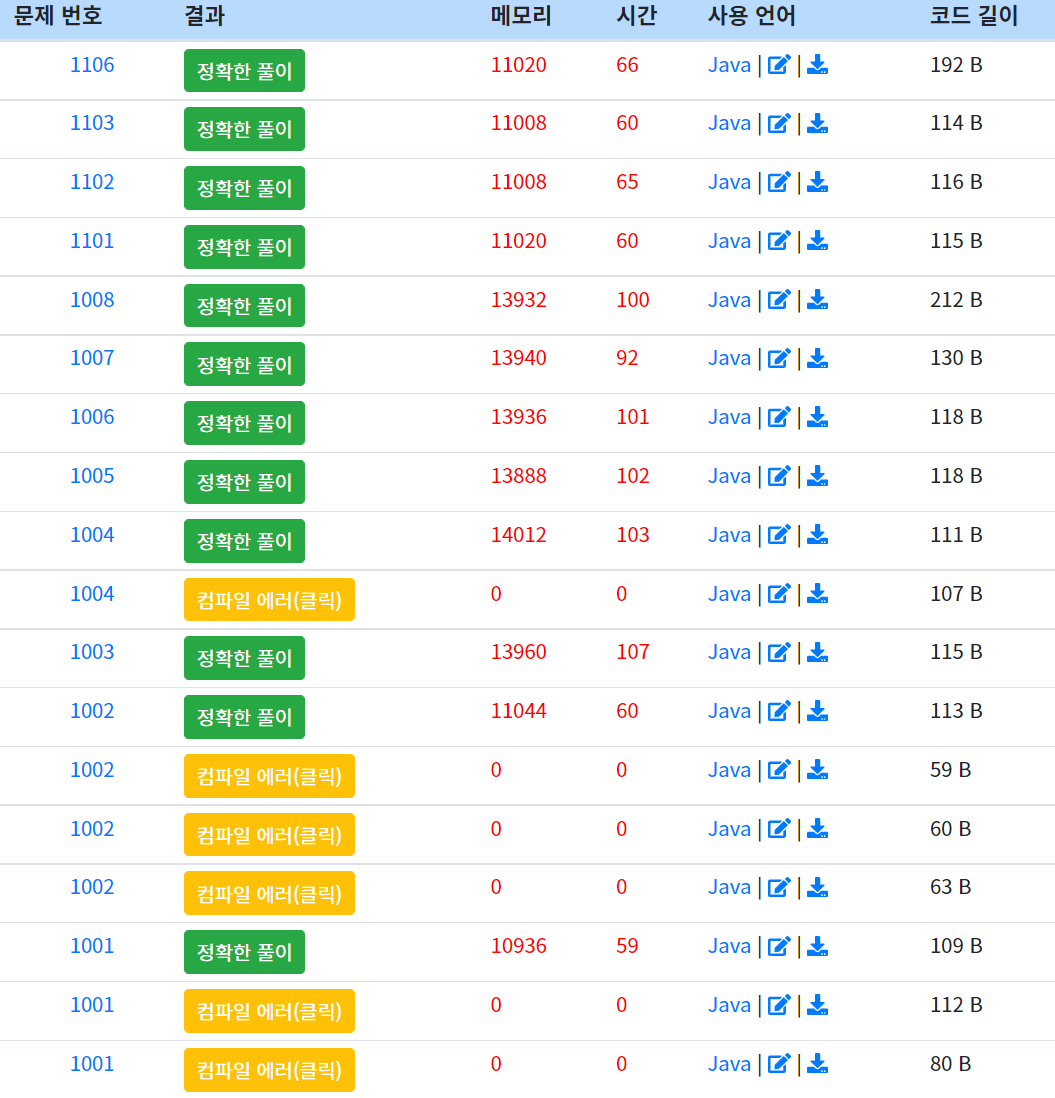Show compile error for 60 B submission
1055x1098 pixels.
[x=270, y=835]
